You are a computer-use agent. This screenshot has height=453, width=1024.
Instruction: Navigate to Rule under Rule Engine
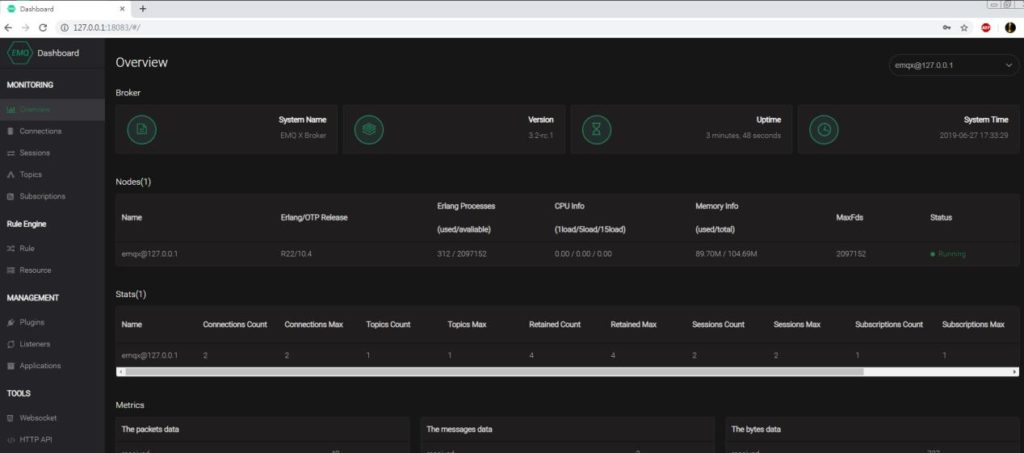[x=27, y=248]
